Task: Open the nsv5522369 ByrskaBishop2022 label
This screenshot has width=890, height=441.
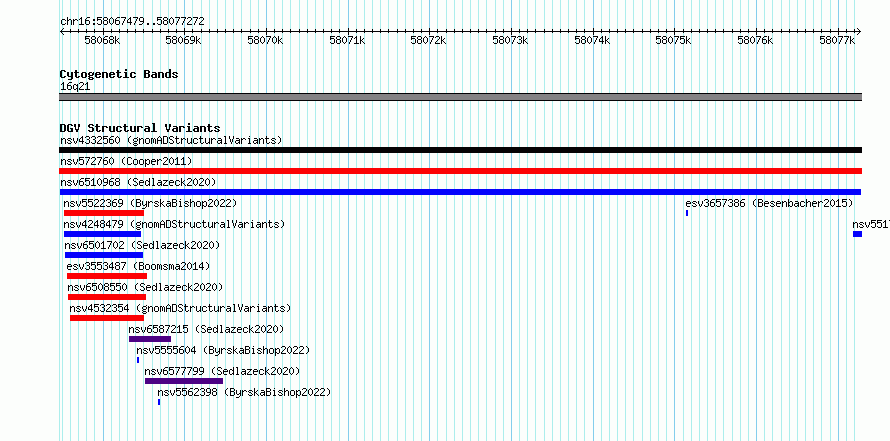Action: (150, 203)
